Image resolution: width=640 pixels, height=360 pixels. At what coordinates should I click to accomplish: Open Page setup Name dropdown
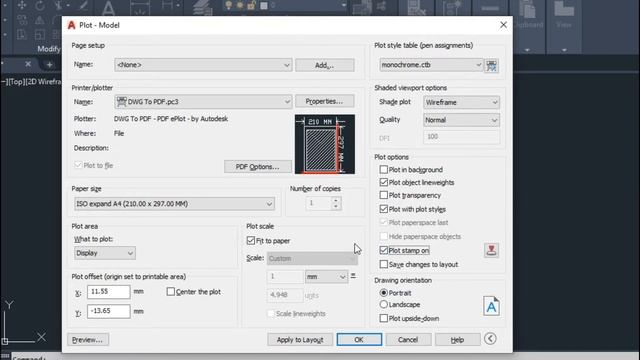pos(203,65)
